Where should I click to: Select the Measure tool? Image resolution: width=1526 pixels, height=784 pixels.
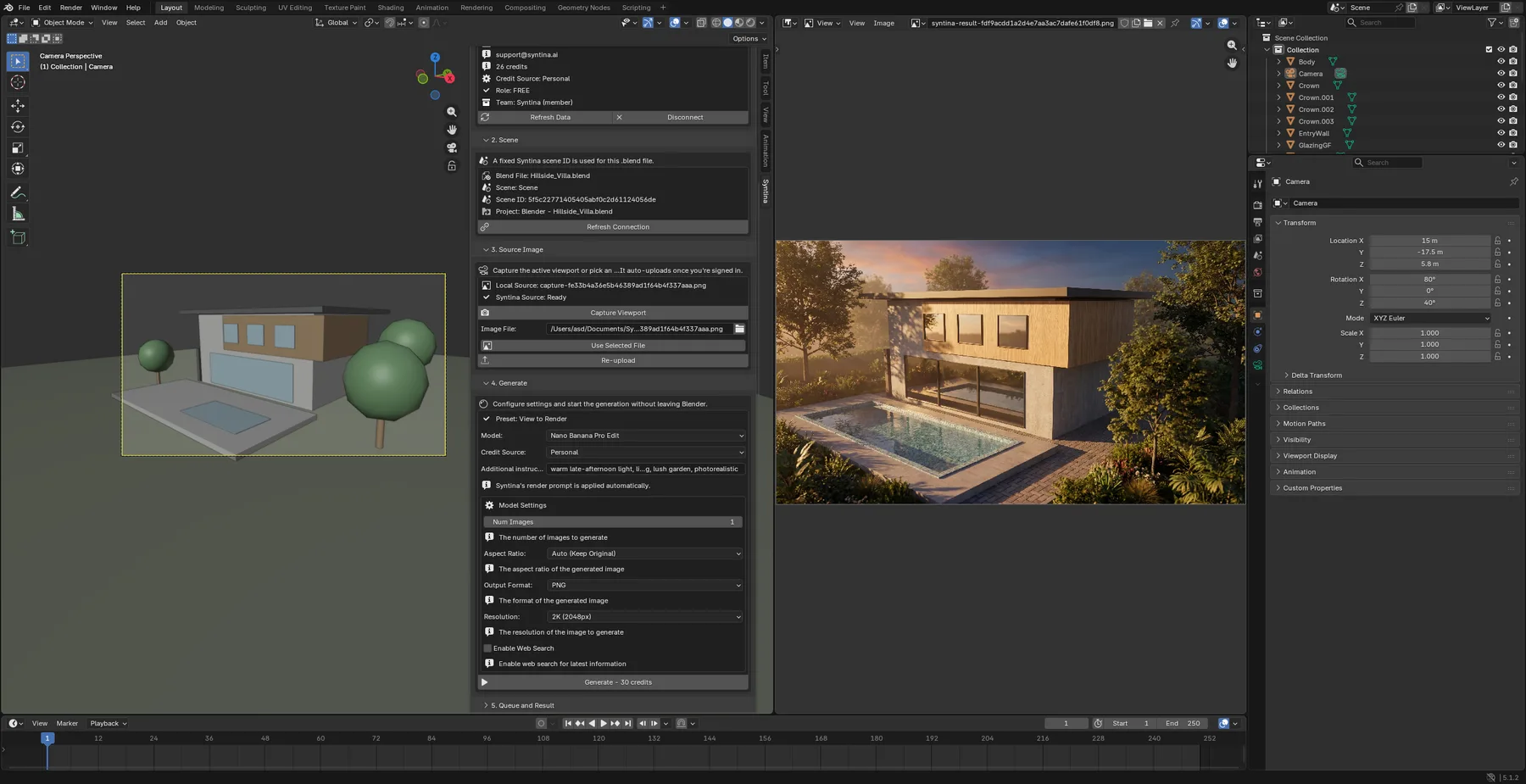[x=18, y=214]
